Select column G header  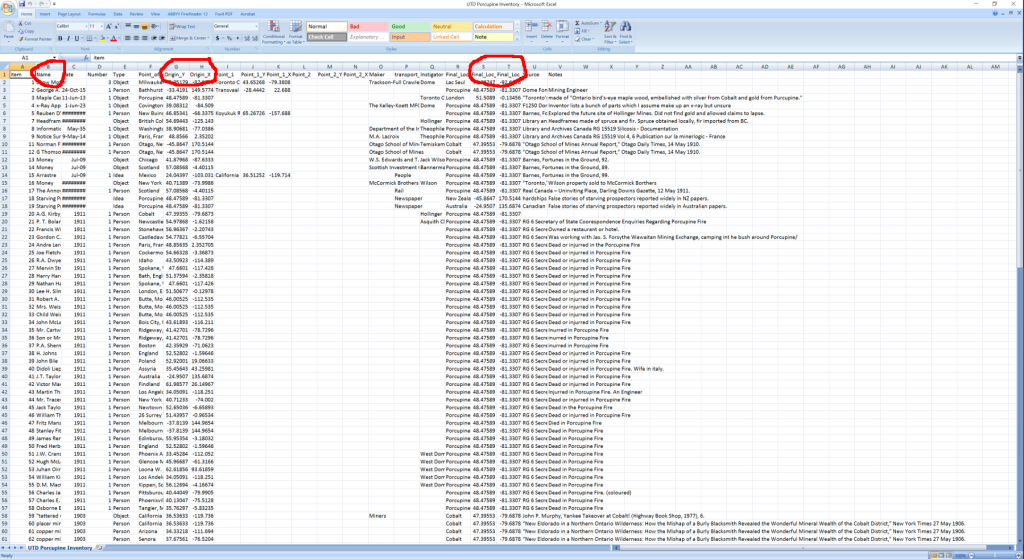pyautogui.click(x=176, y=67)
